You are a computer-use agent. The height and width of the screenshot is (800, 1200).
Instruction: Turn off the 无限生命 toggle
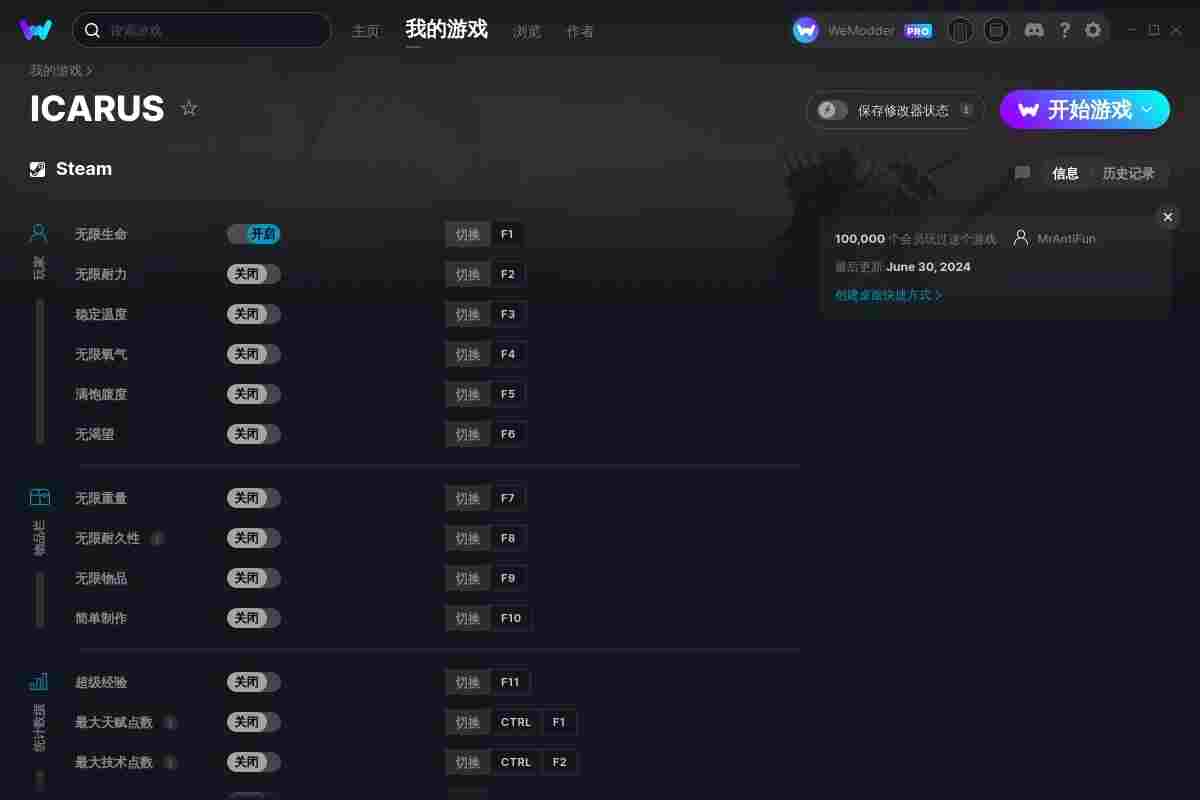click(x=254, y=234)
